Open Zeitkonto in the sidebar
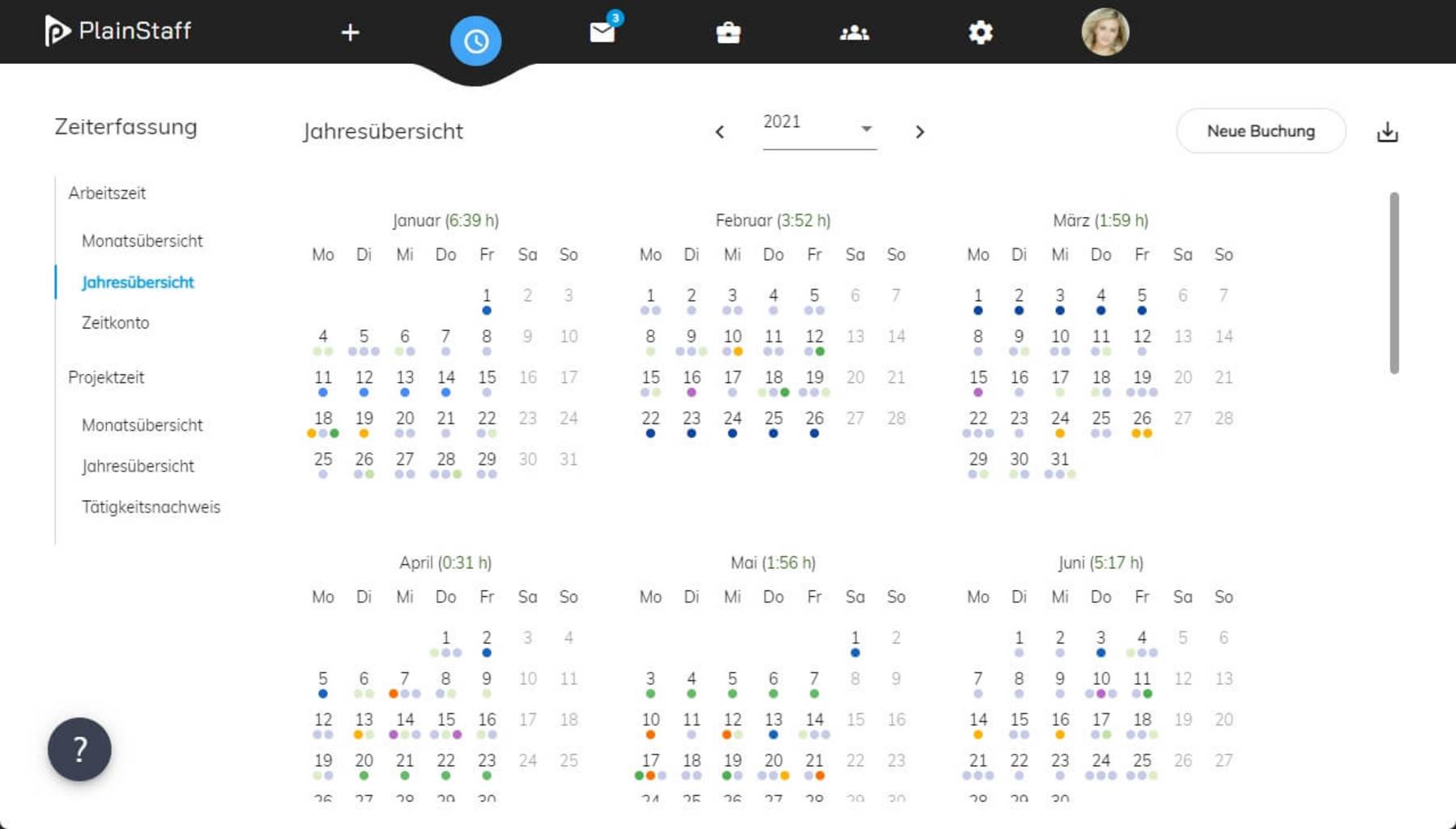The height and width of the screenshot is (829, 1456). [x=115, y=323]
